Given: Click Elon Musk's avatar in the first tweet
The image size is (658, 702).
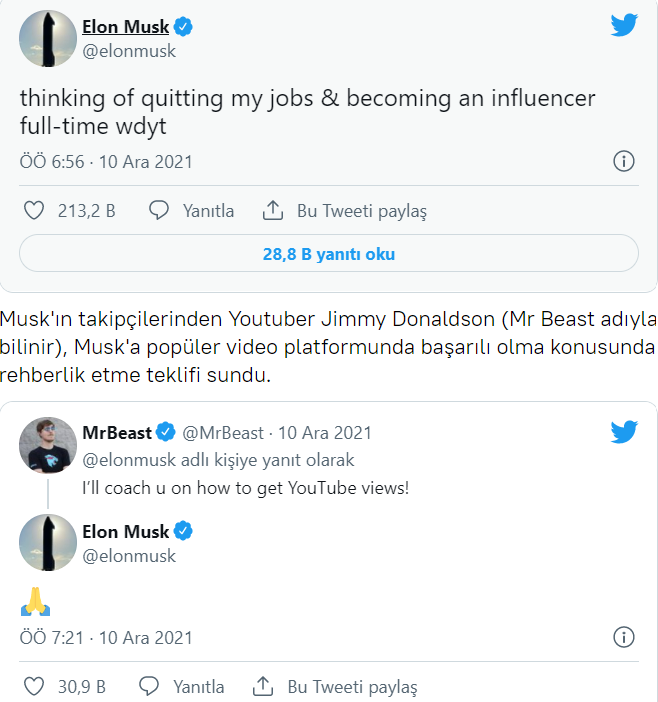Looking at the screenshot, I should click(x=48, y=38).
